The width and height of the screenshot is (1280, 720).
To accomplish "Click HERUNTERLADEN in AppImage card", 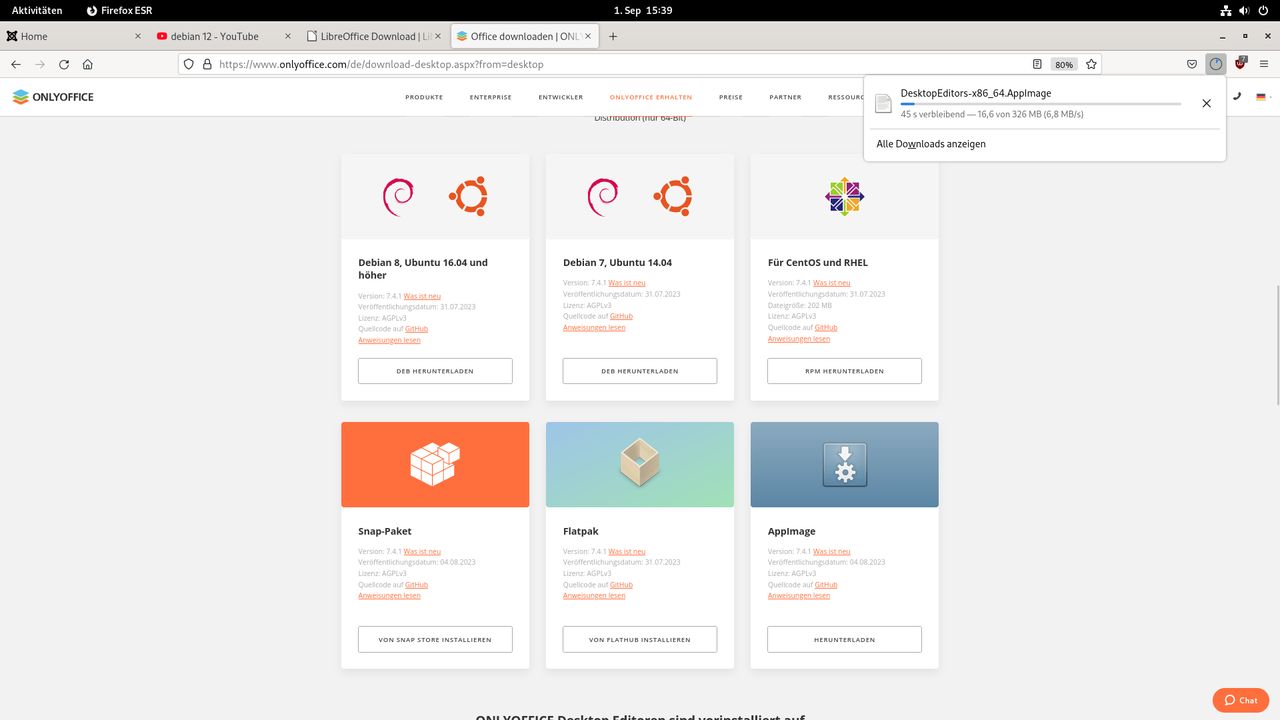I will tap(845, 639).
